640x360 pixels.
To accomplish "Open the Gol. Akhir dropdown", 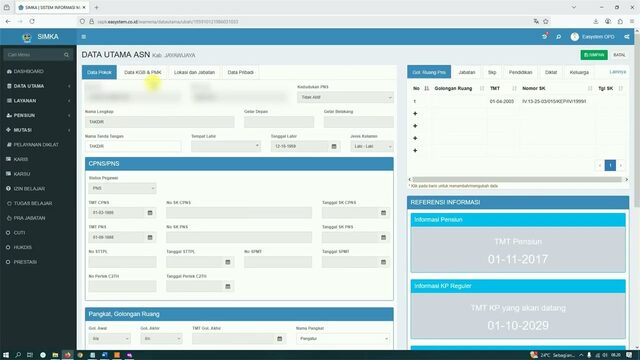I will pos(161,338).
